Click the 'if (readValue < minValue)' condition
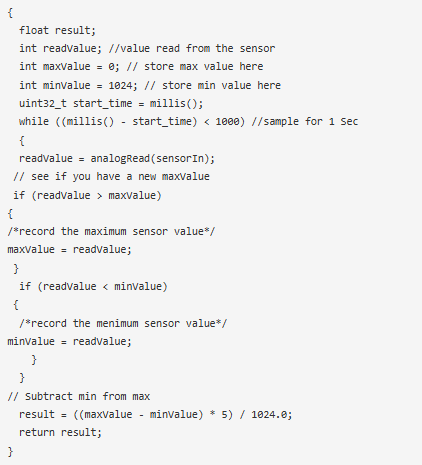 (x=93, y=286)
